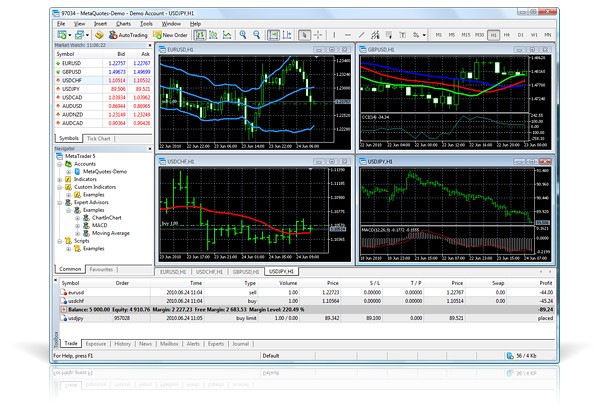
Task: Set the timeframe to H4
Action: pos(507,35)
